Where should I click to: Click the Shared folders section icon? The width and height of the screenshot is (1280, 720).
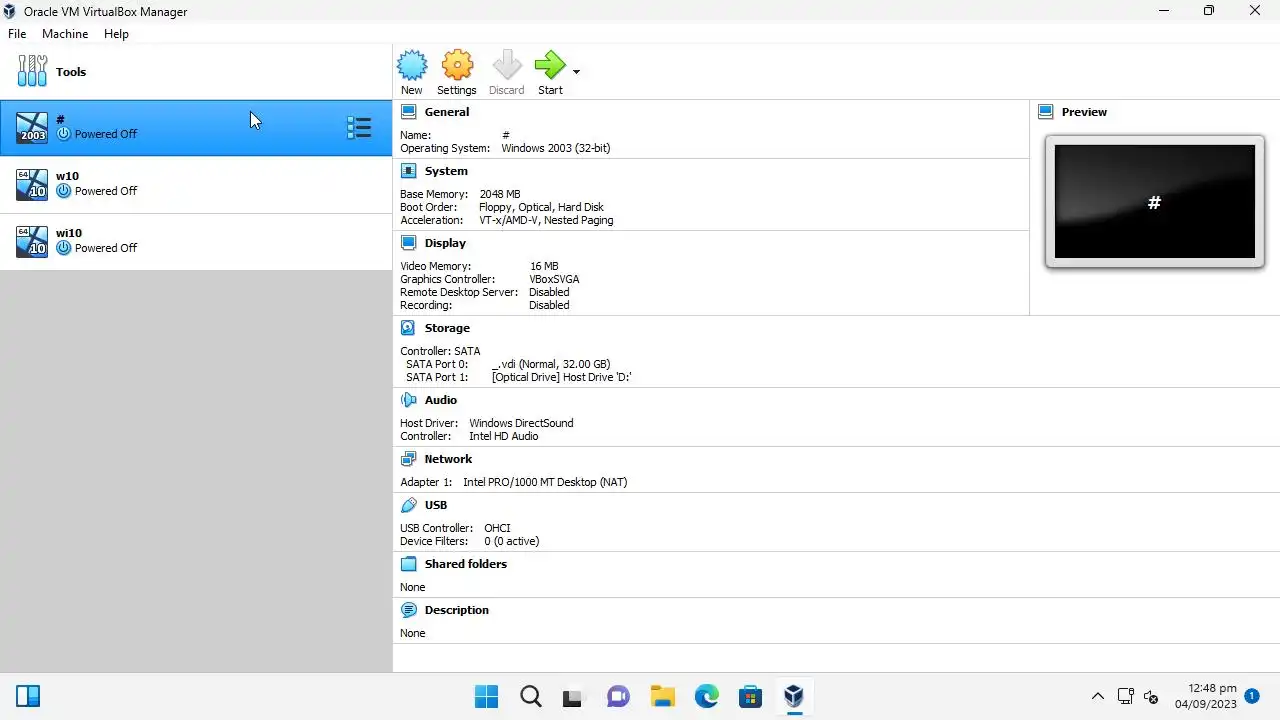pos(408,564)
